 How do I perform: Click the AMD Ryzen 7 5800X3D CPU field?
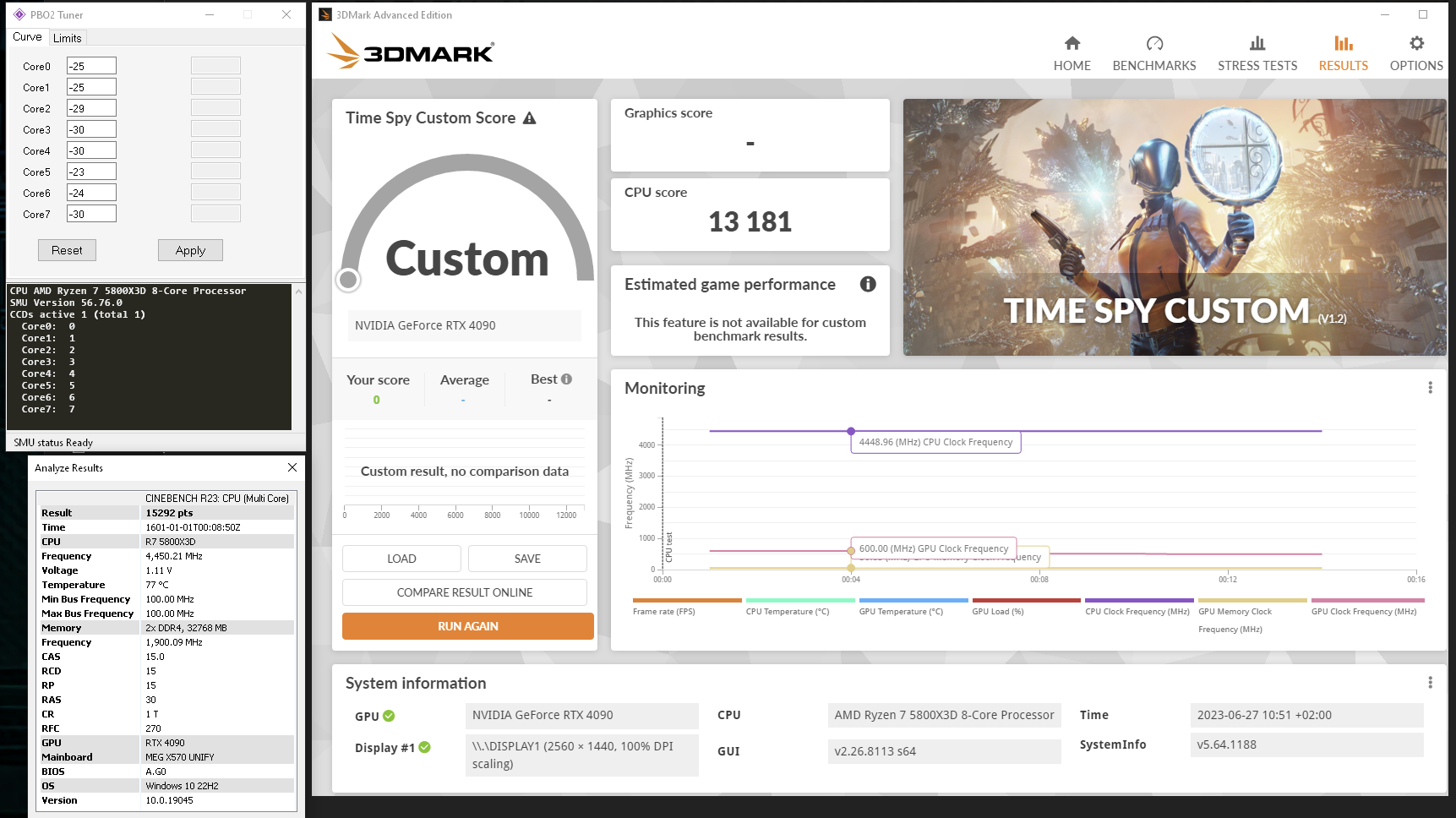click(945, 715)
